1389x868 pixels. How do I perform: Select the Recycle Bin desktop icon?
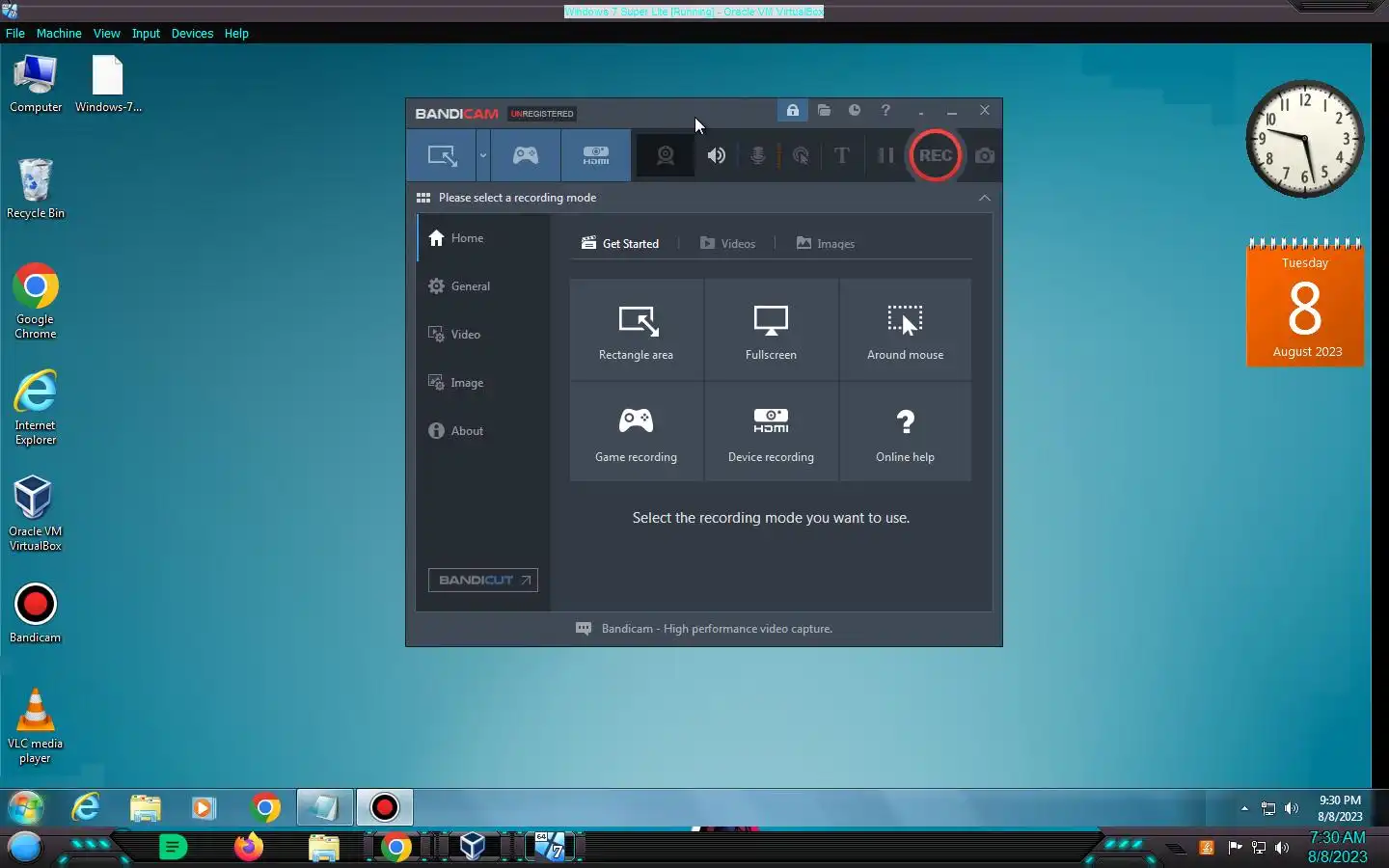[36, 189]
